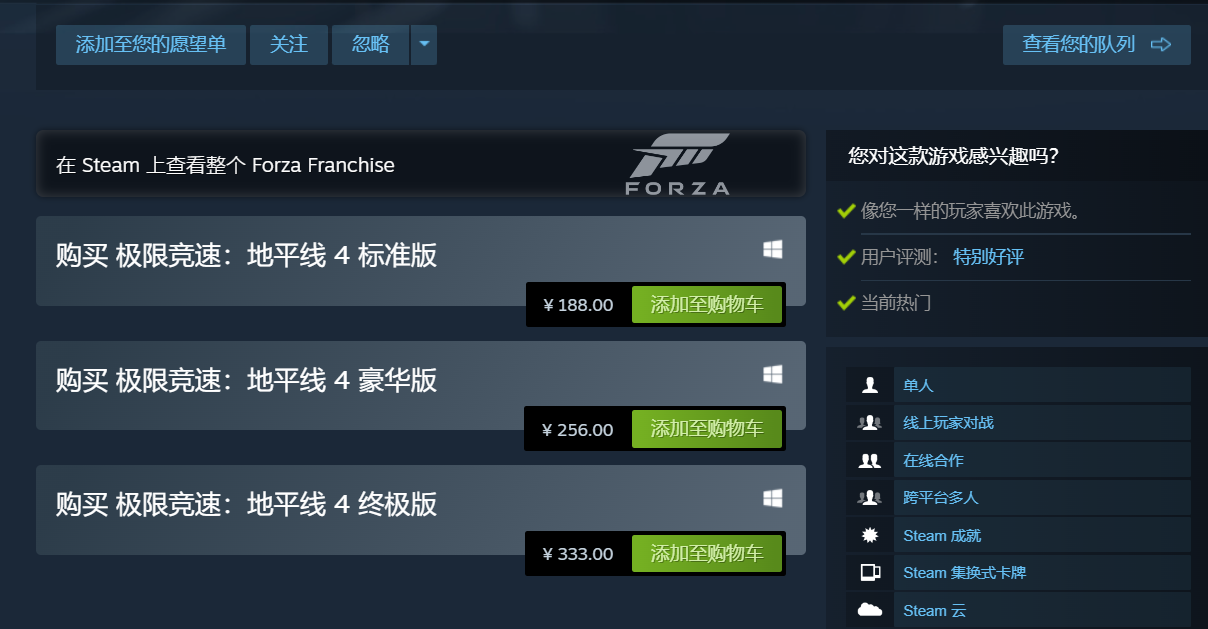Click the cross-platform multiplayer icon
Viewport: 1208px width, 629px height.
pos(869,497)
